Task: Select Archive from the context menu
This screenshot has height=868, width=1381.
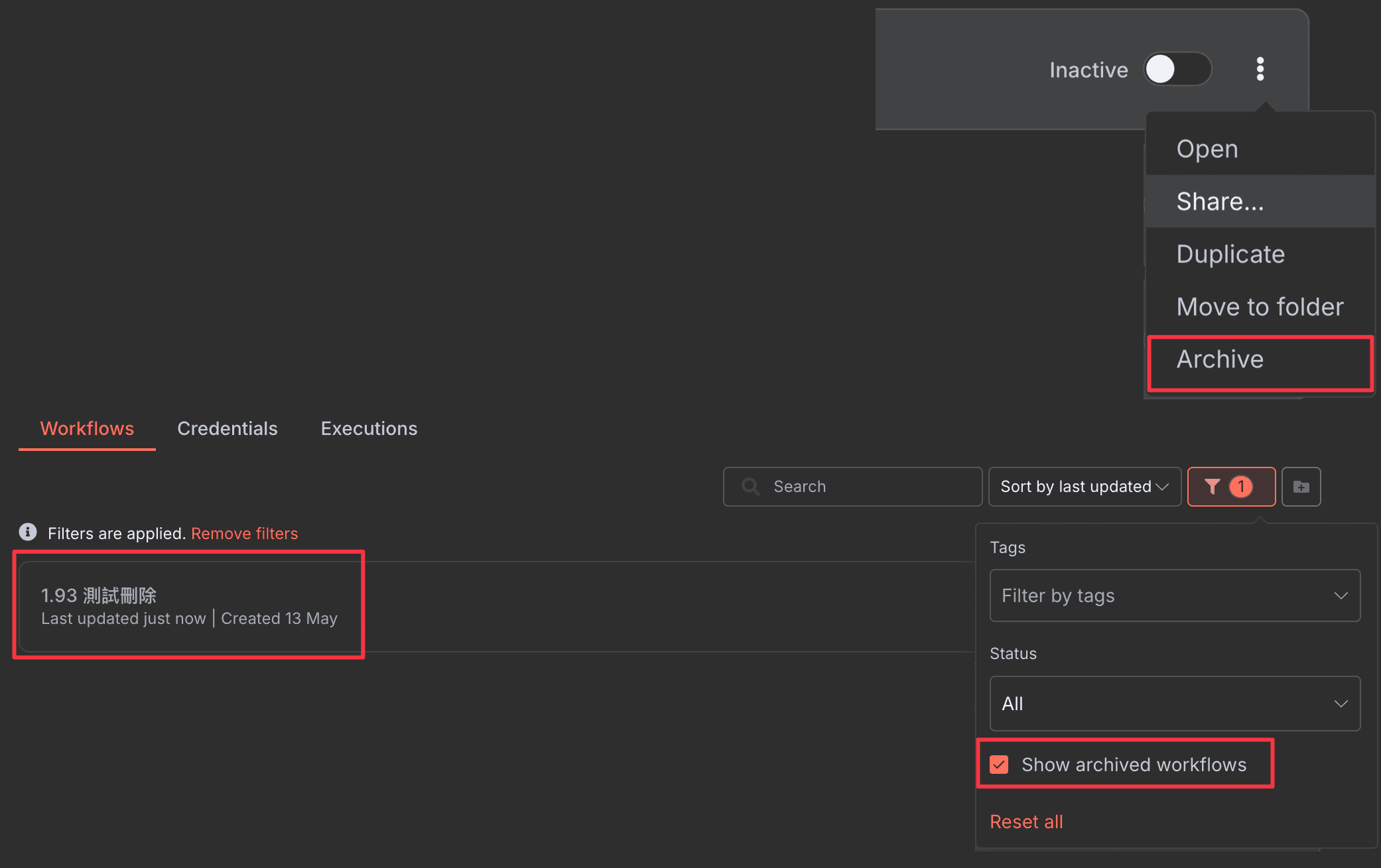Action: pos(1220,359)
